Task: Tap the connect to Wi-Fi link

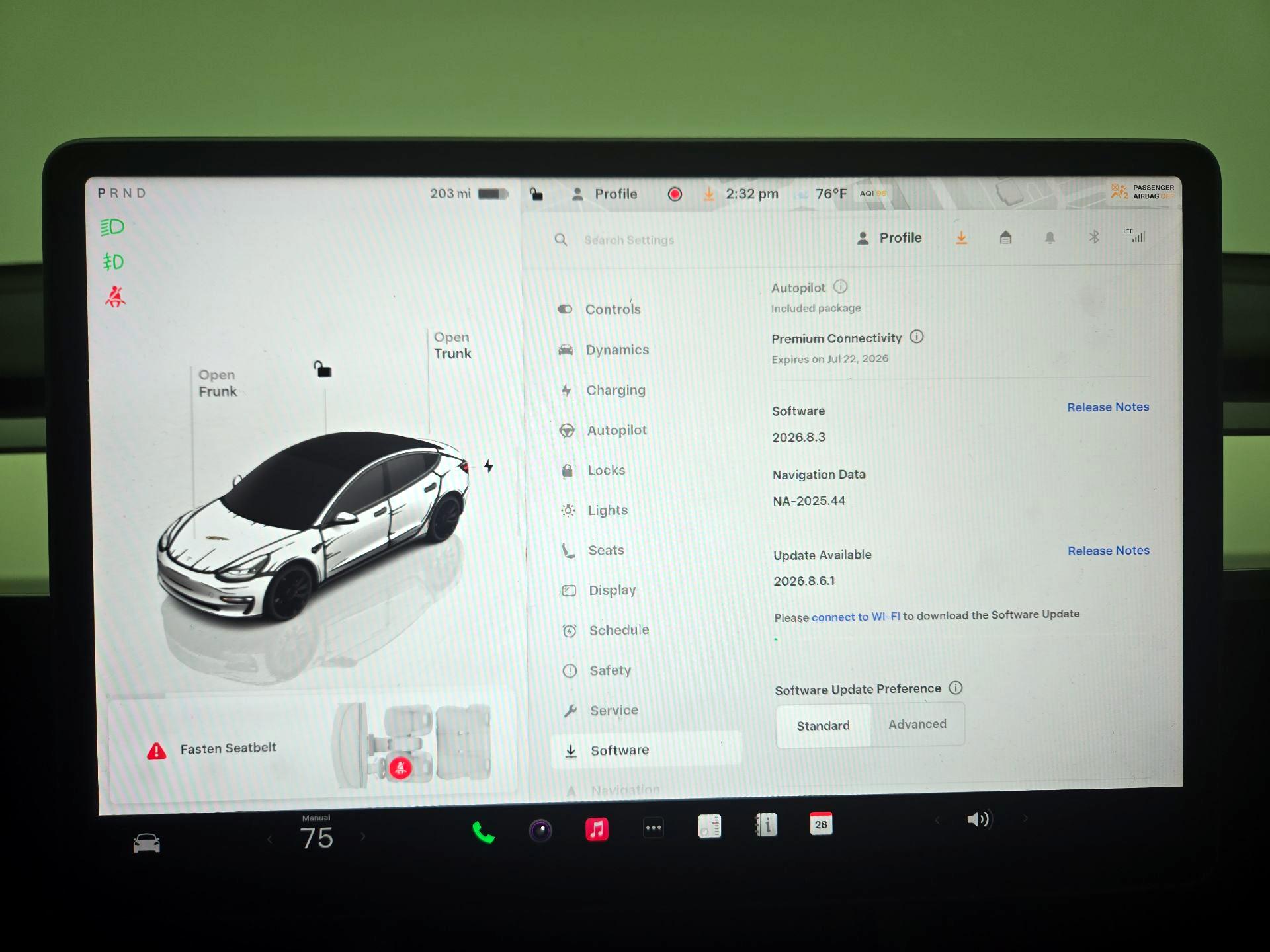Action: click(855, 616)
